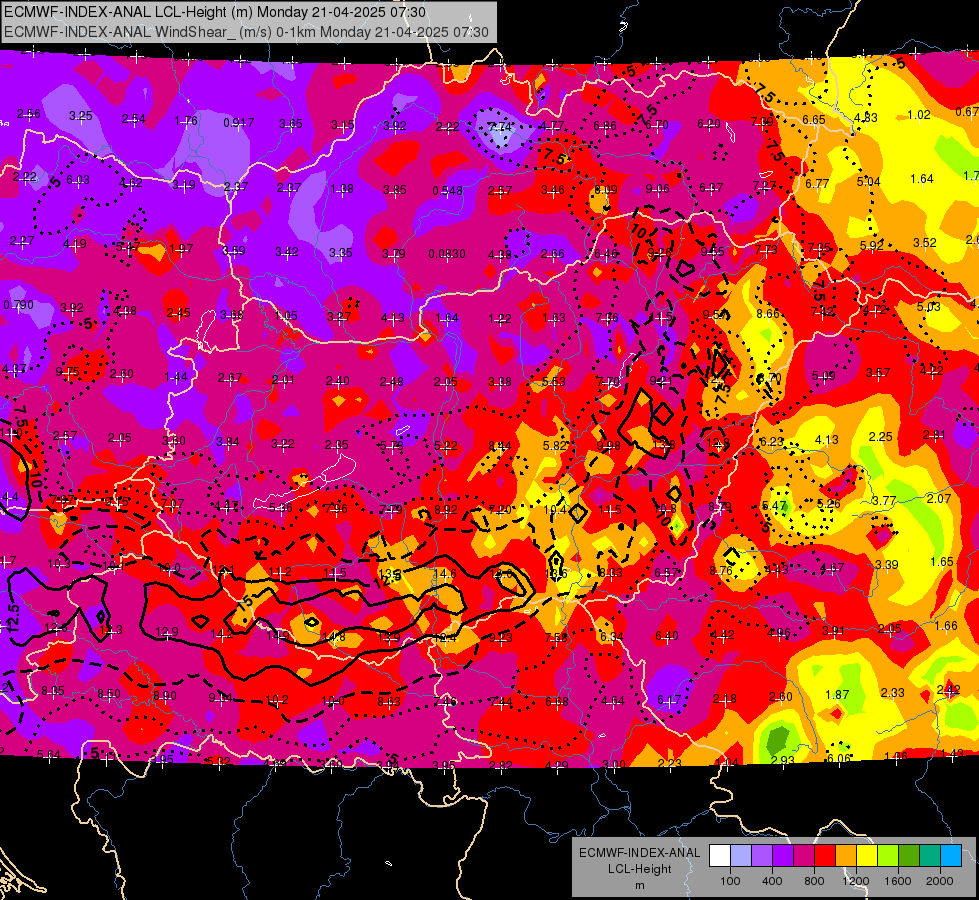
Task: Click the legend title ECMWF-INDEX-ANAL
Action: (639, 853)
